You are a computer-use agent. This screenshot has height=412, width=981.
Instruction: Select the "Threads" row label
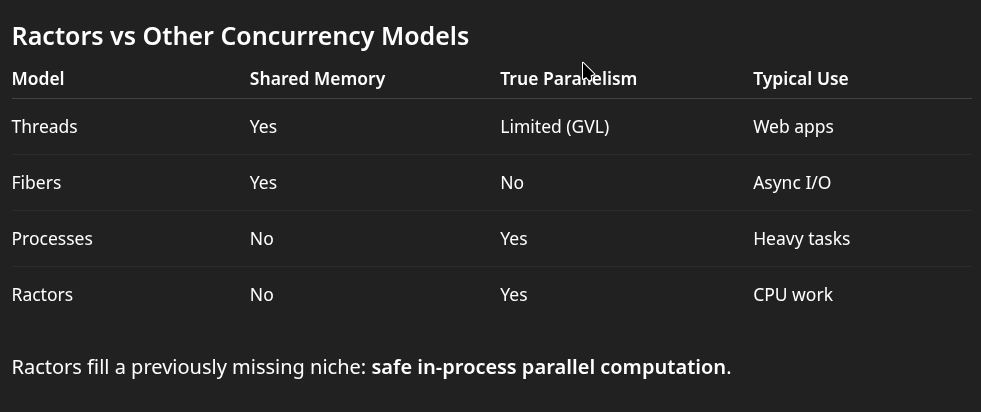(44, 127)
